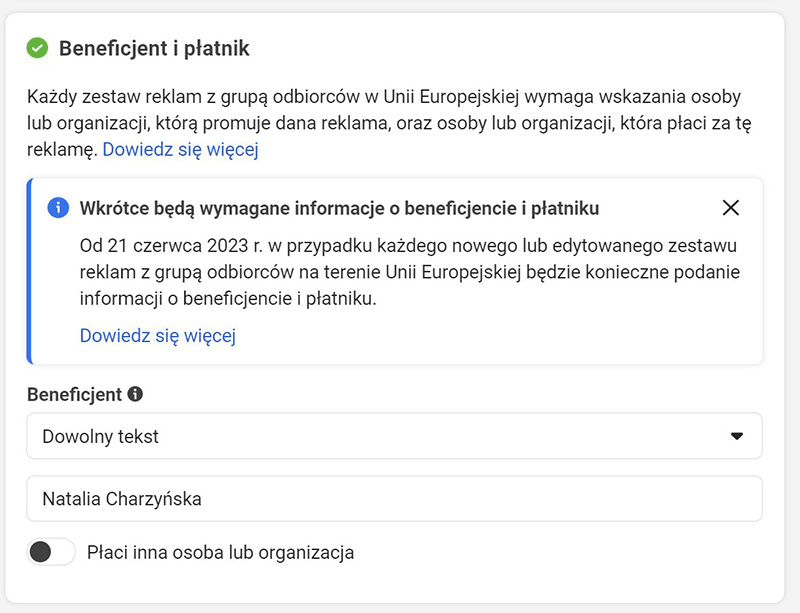Toggle the switch for a different paying organization

coord(51,551)
